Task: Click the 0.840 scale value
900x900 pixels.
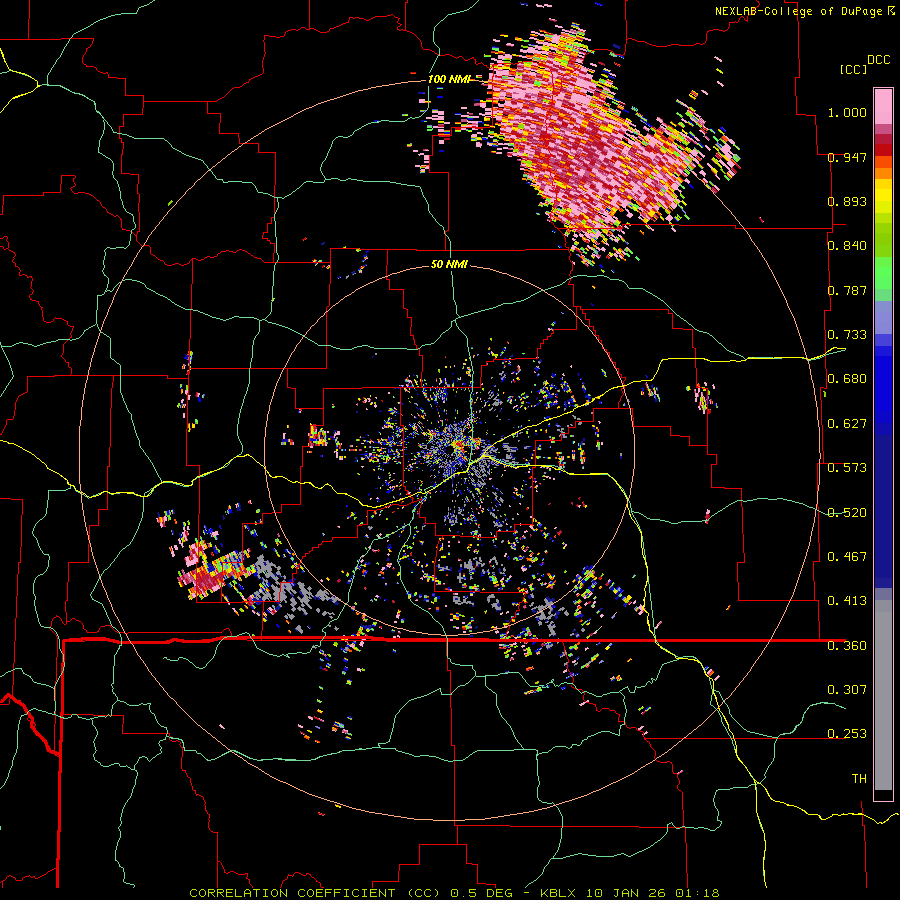Action: point(847,245)
